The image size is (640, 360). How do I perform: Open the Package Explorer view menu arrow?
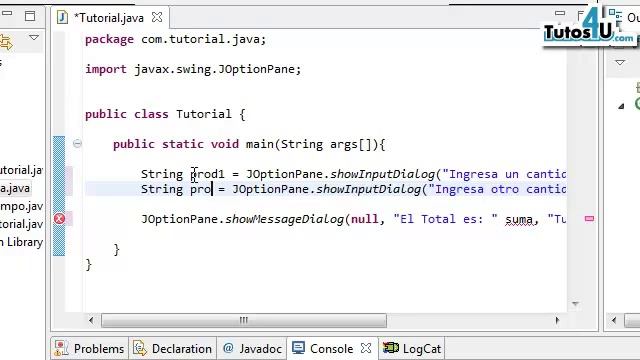(x=34, y=38)
